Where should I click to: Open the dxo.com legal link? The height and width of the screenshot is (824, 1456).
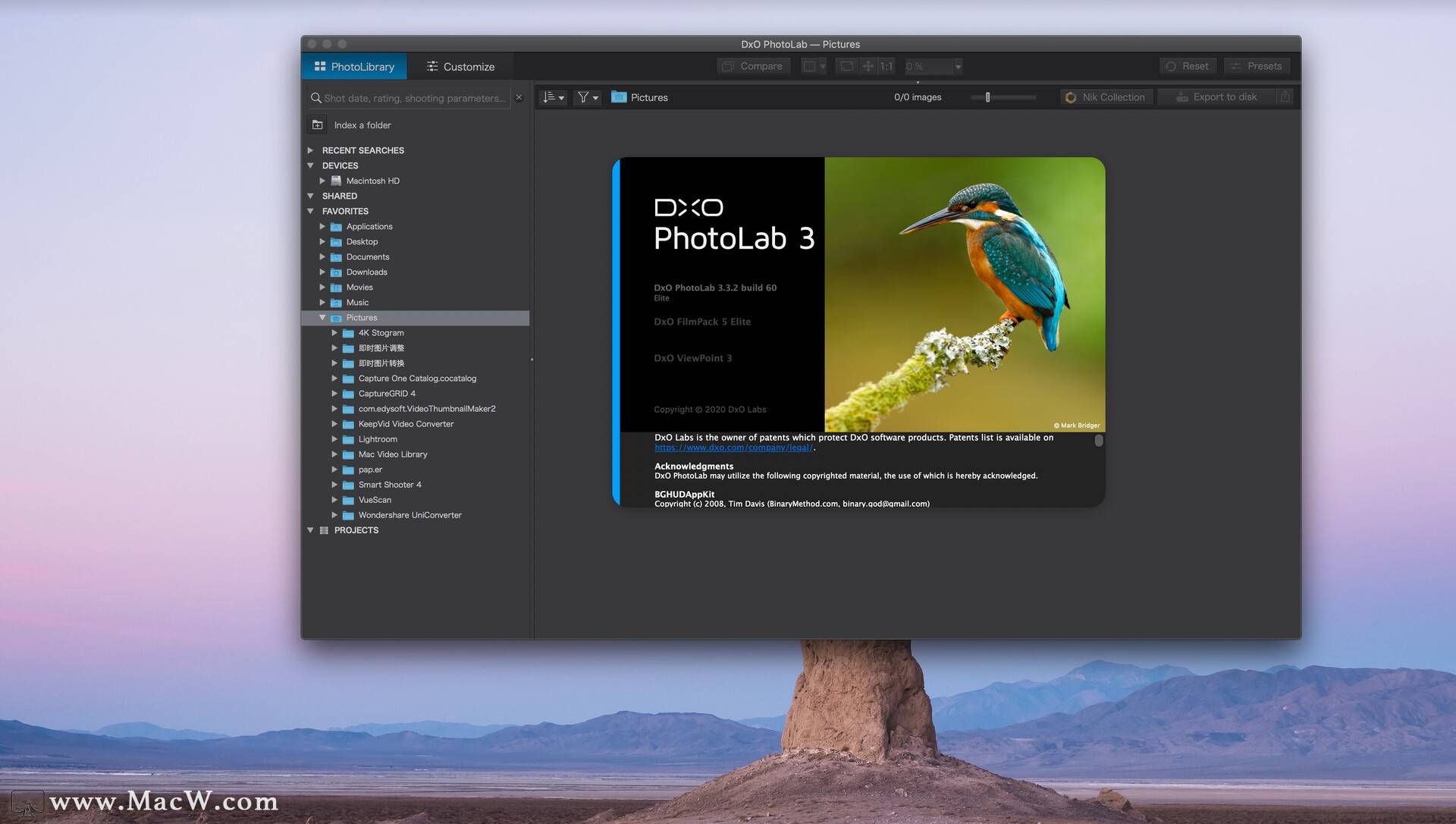733,448
